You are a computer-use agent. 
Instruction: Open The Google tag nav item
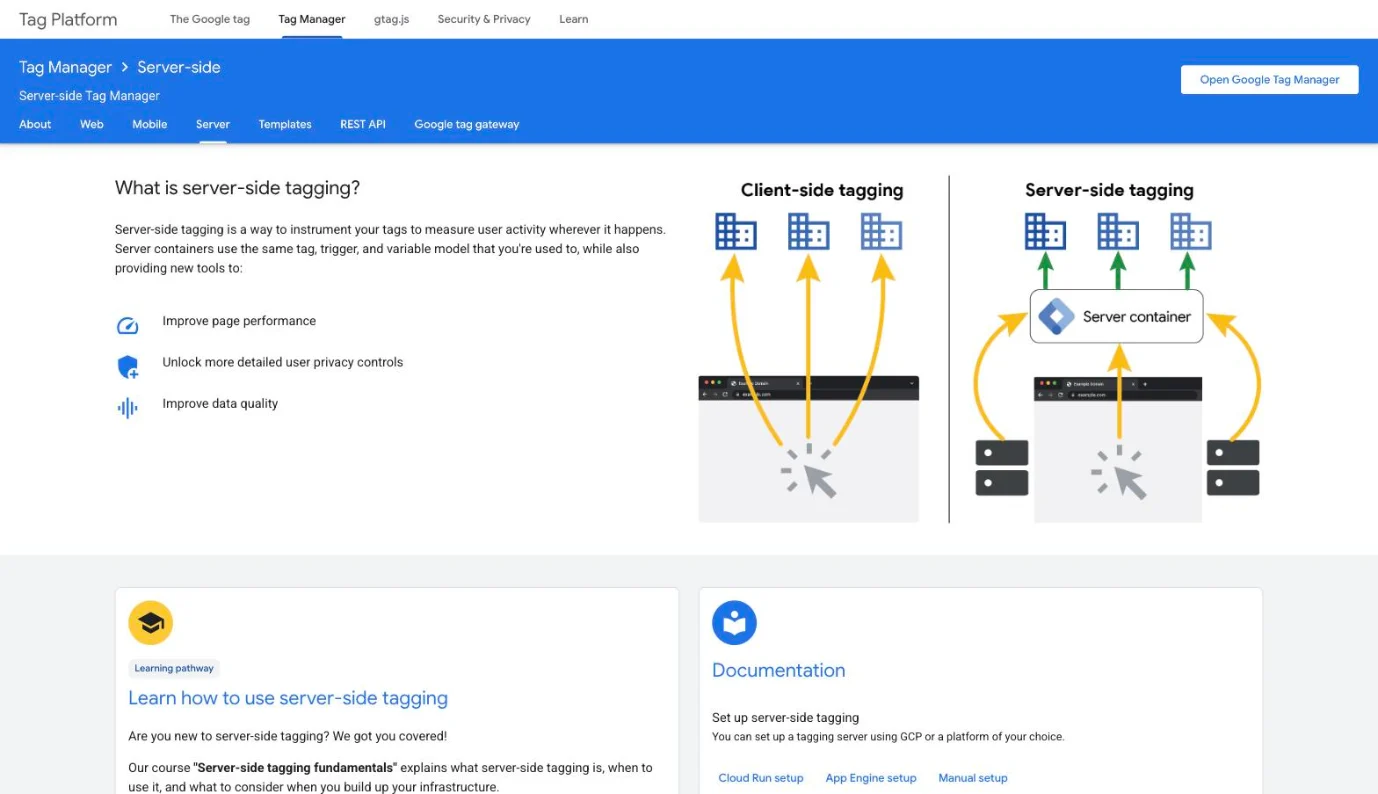click(210, 19)
